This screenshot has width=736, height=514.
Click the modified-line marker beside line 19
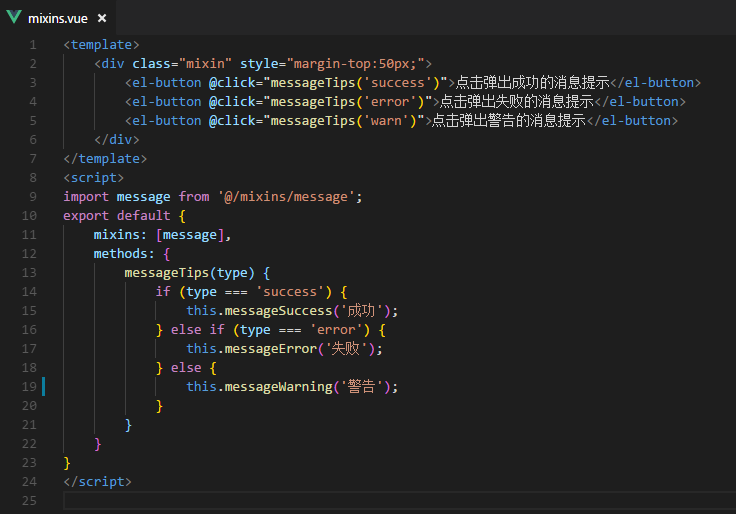pyautogui.click(x=44, y=387)
